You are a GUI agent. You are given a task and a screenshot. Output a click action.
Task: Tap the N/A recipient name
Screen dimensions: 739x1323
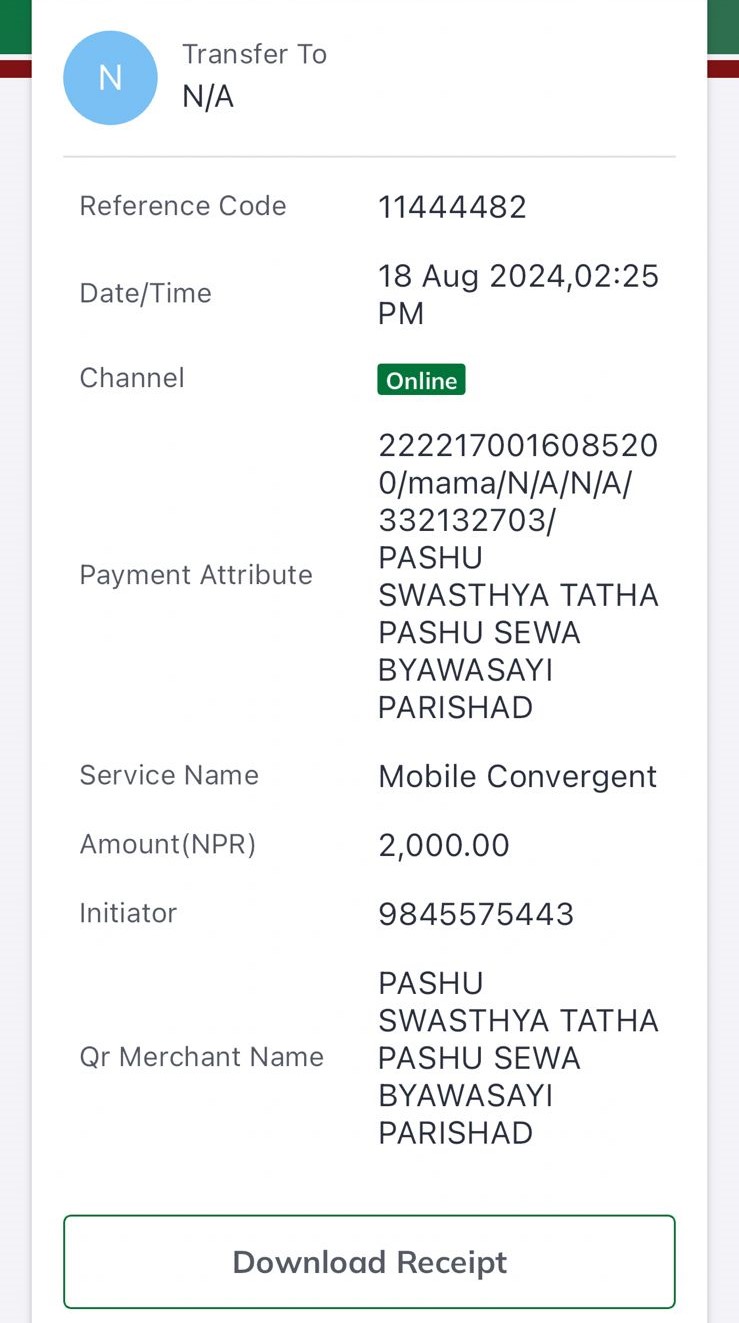click(x=208, y=97)
